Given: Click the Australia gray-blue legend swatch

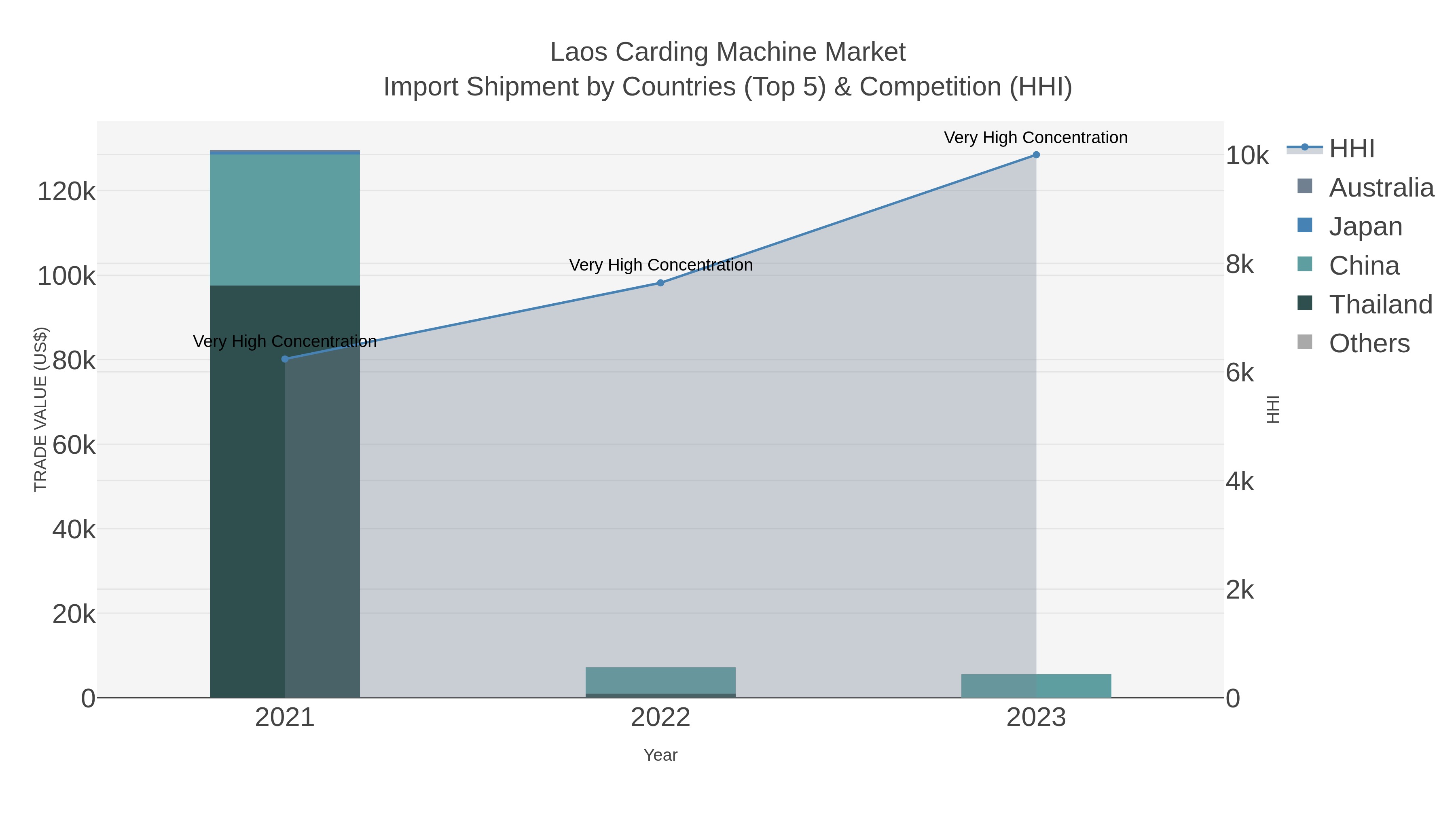Looking at the screenshot, I should (x=1304, y=186).
